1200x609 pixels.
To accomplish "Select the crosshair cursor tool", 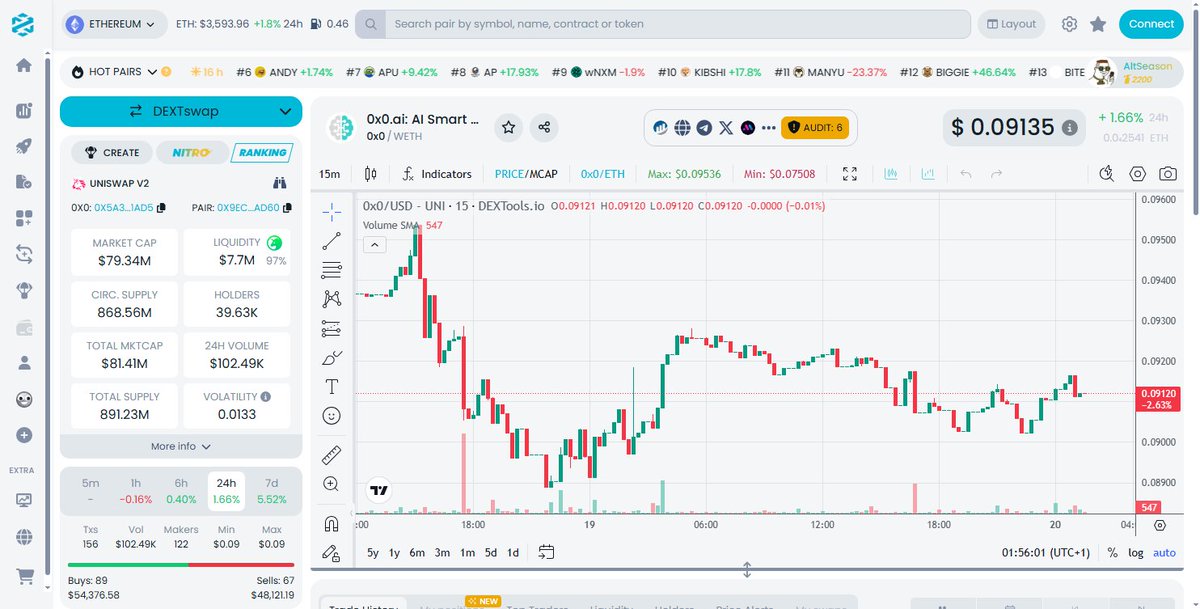I will pyautogui.click(x=331, y=211).
